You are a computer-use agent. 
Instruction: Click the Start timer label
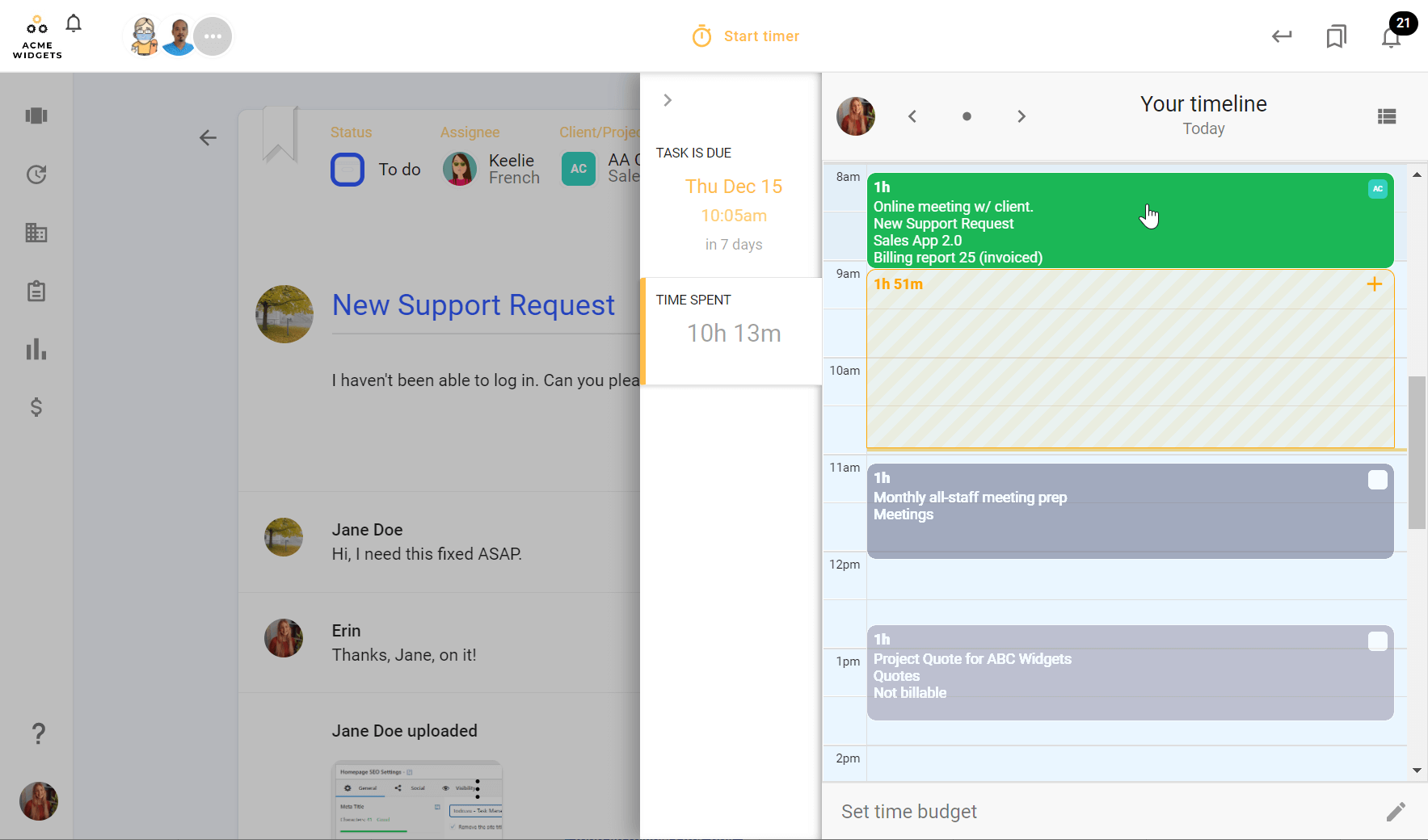coord(761,36)
